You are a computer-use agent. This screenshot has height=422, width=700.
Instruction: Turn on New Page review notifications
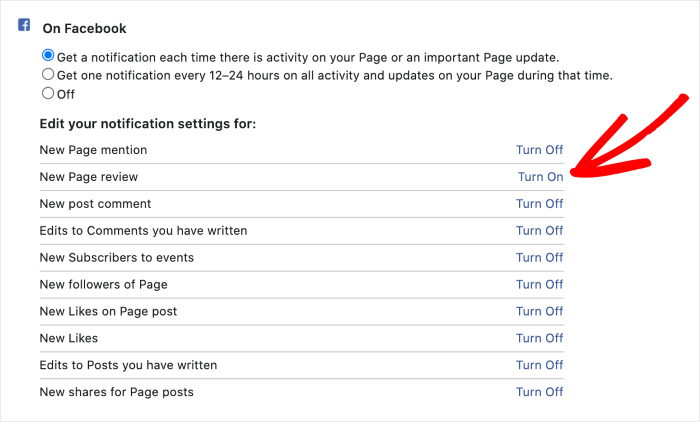click(541, 176)
